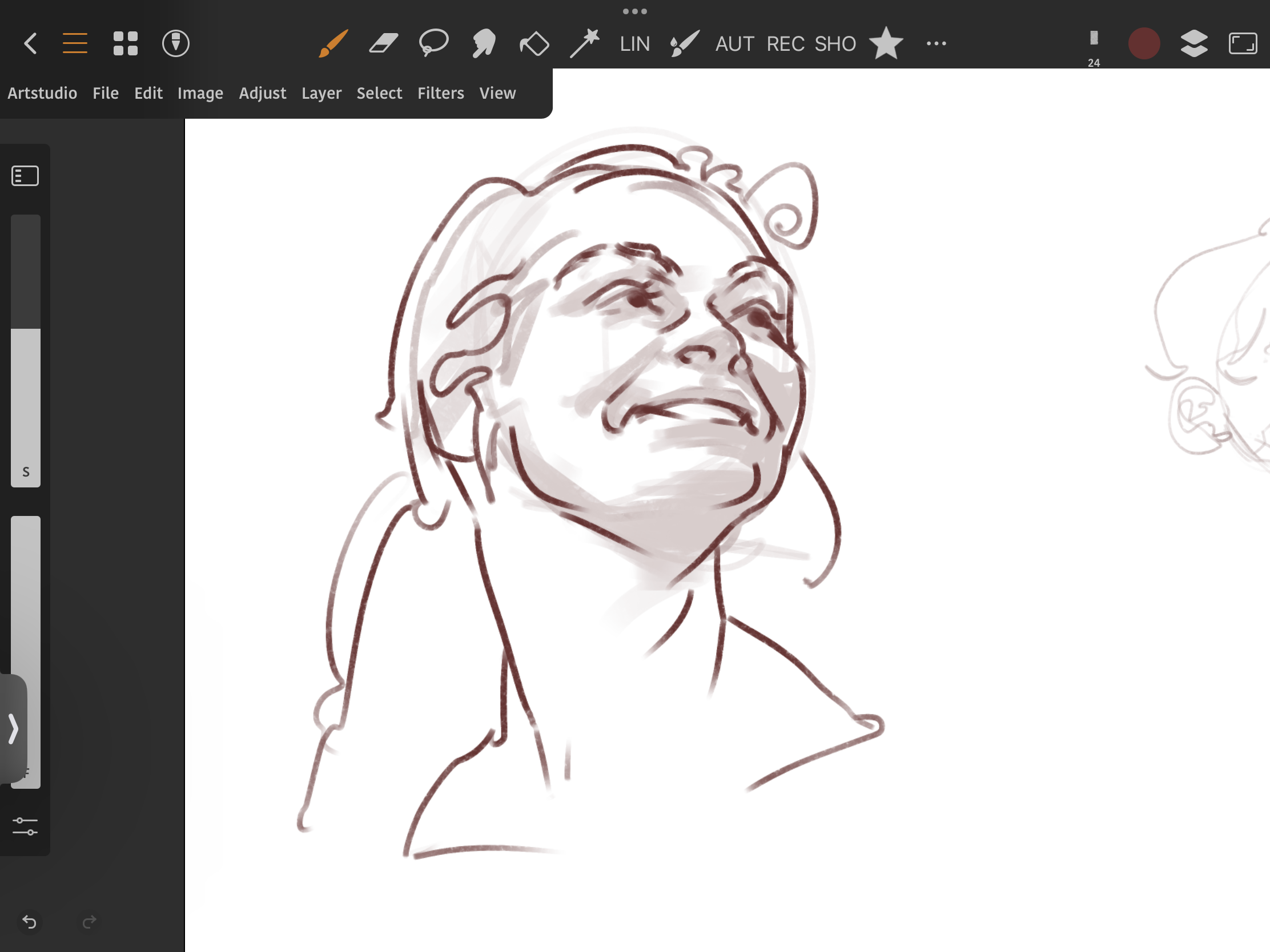The image size is (1270, 952).
Task: Toggle the hamburger menu bar
Action: click(x=75, y=43)
